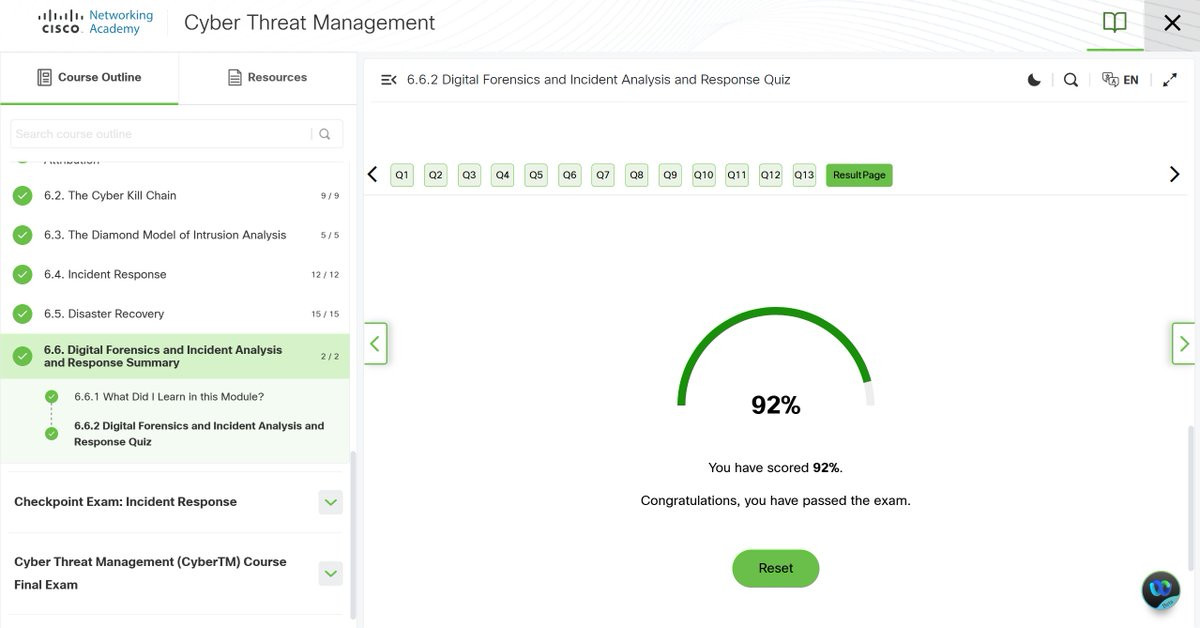Click the course outline scrollbar
This screenshot has width=1200, height=628.
(353, 535)
